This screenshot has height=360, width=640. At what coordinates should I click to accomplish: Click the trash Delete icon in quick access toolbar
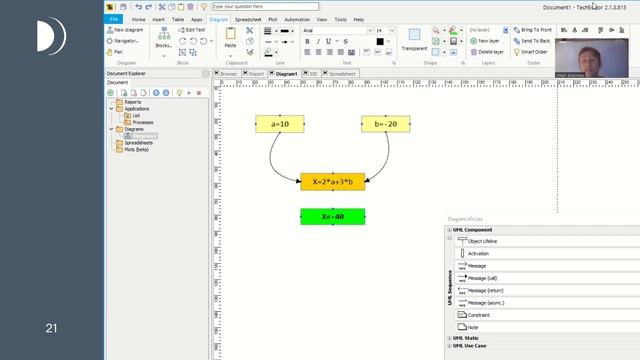(x=190, y=7)
